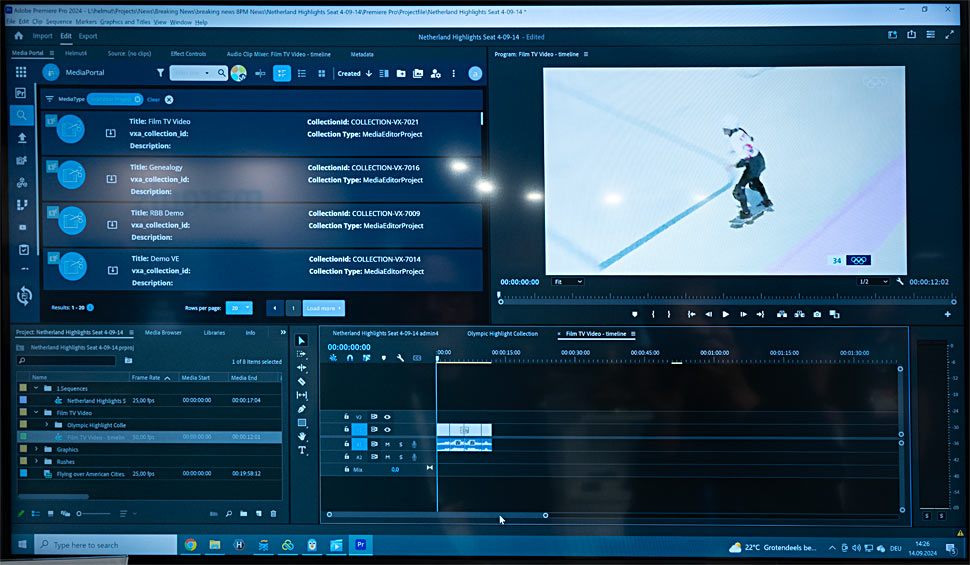970x565 pixels.
Task: Switch MediaPortal to plain list view
Action: click(x=302, y=74)
